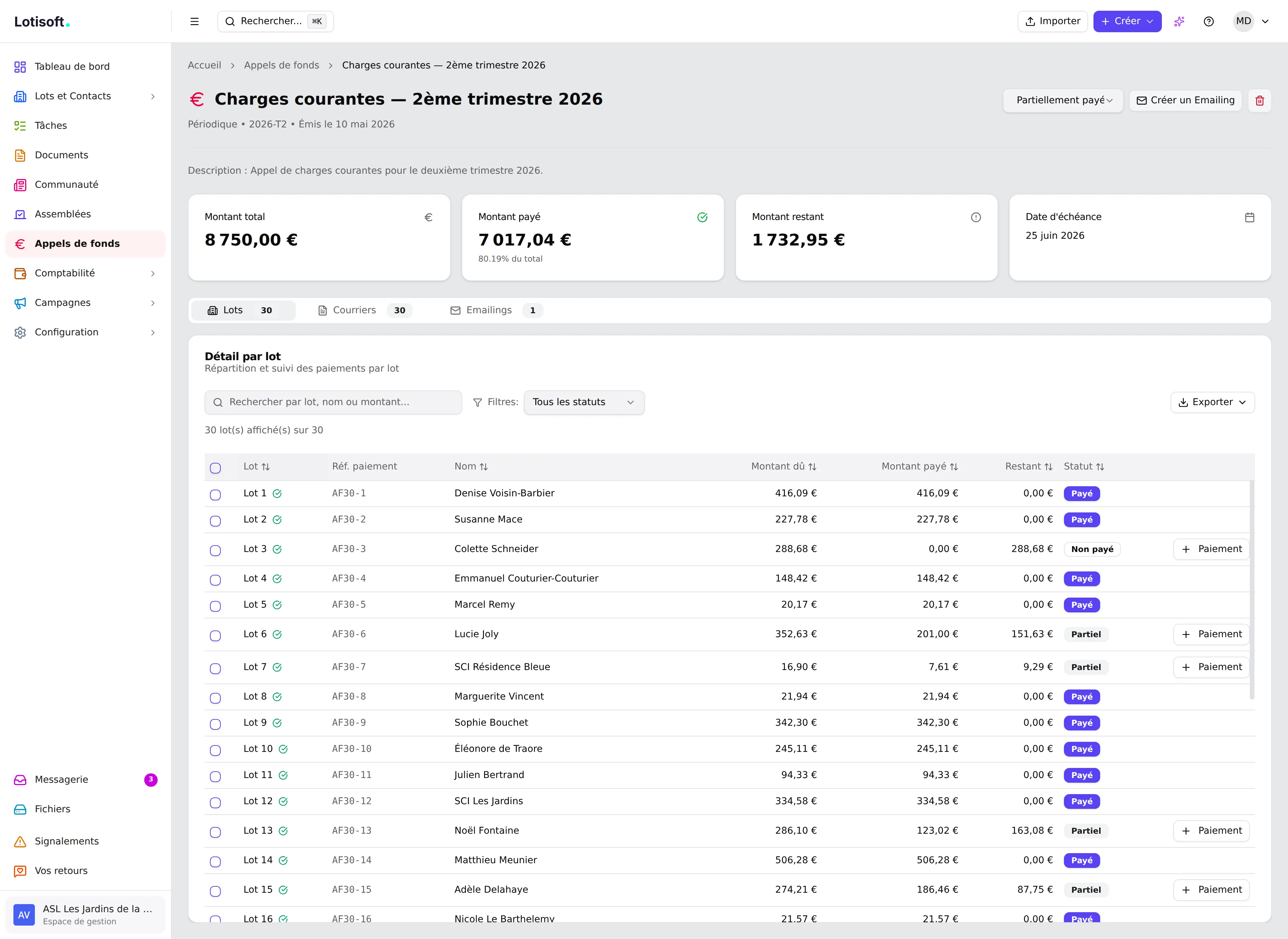
Task: Open the Partiellement payé status dropdown
Action: pos(1063,101)
